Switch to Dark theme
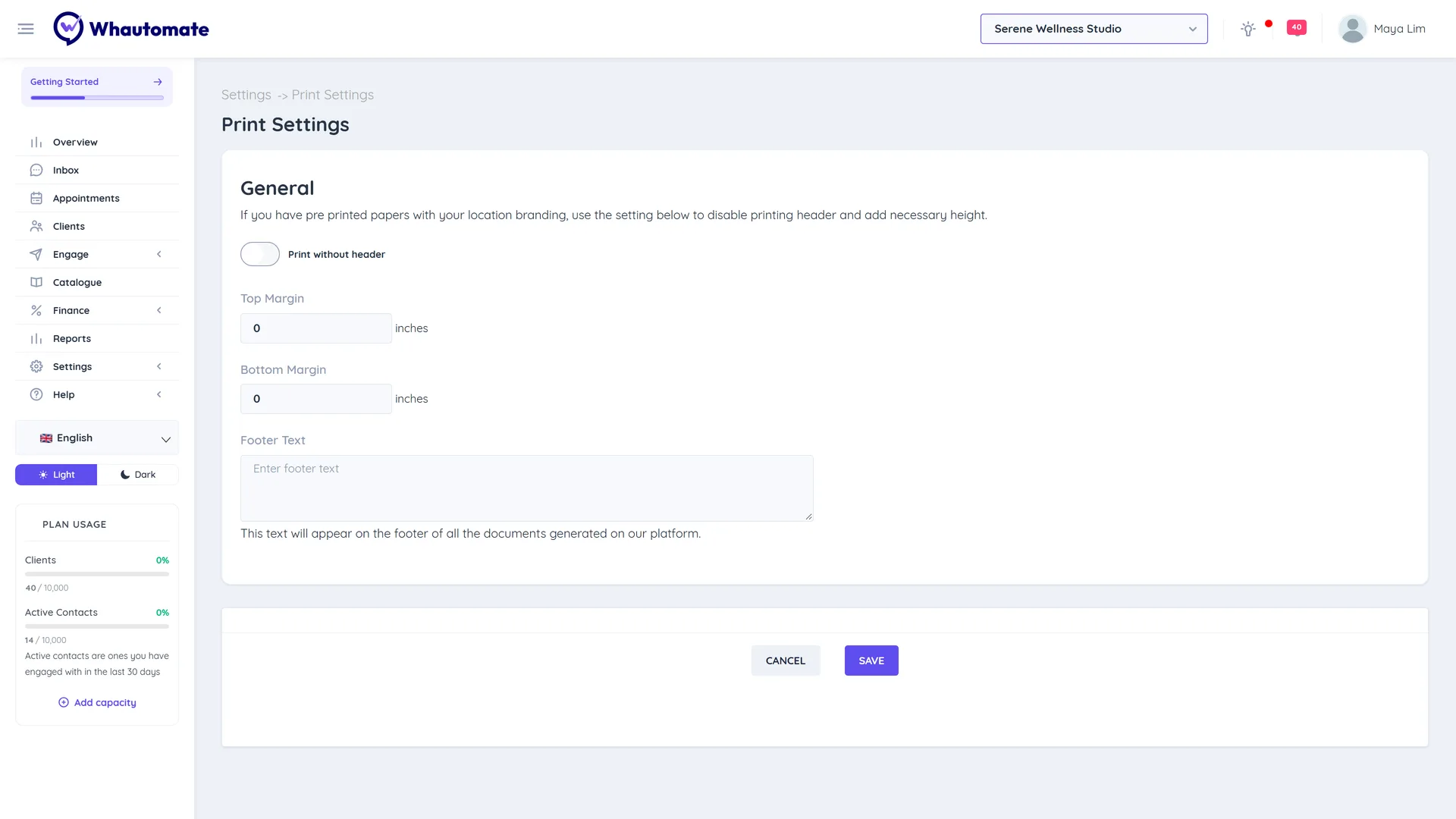Image resolution: width=1456 pixels, height=819 pixels. click(138, 475)
